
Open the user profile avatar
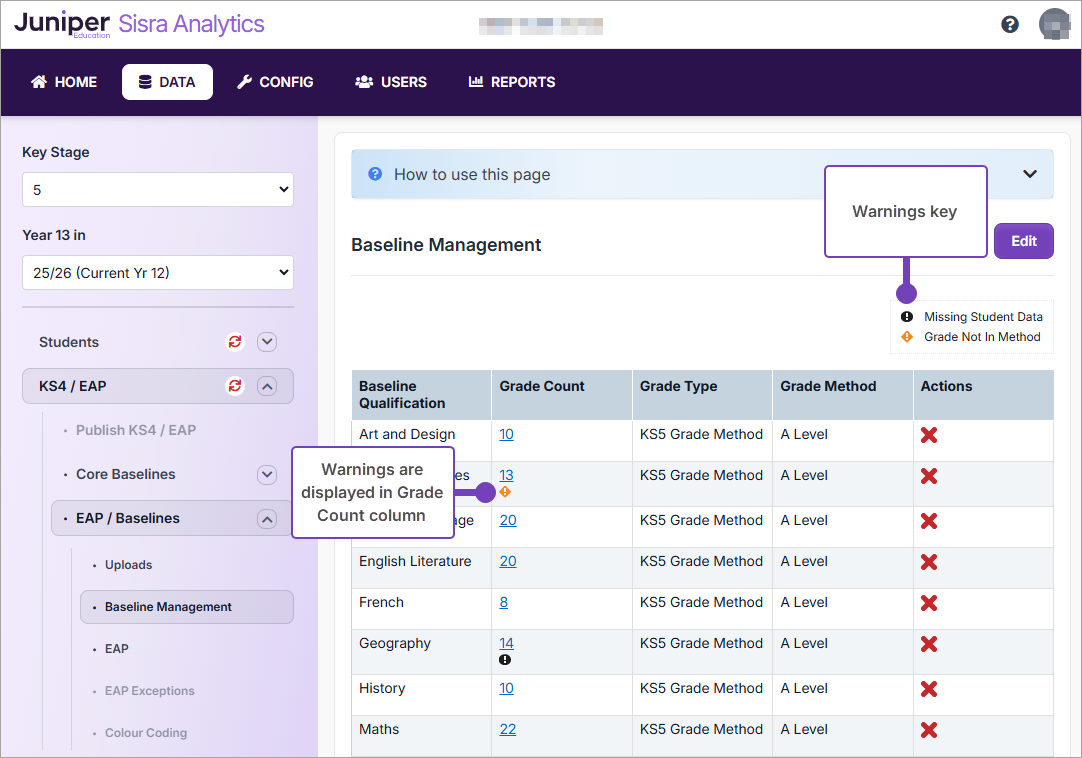[1054, 24]
